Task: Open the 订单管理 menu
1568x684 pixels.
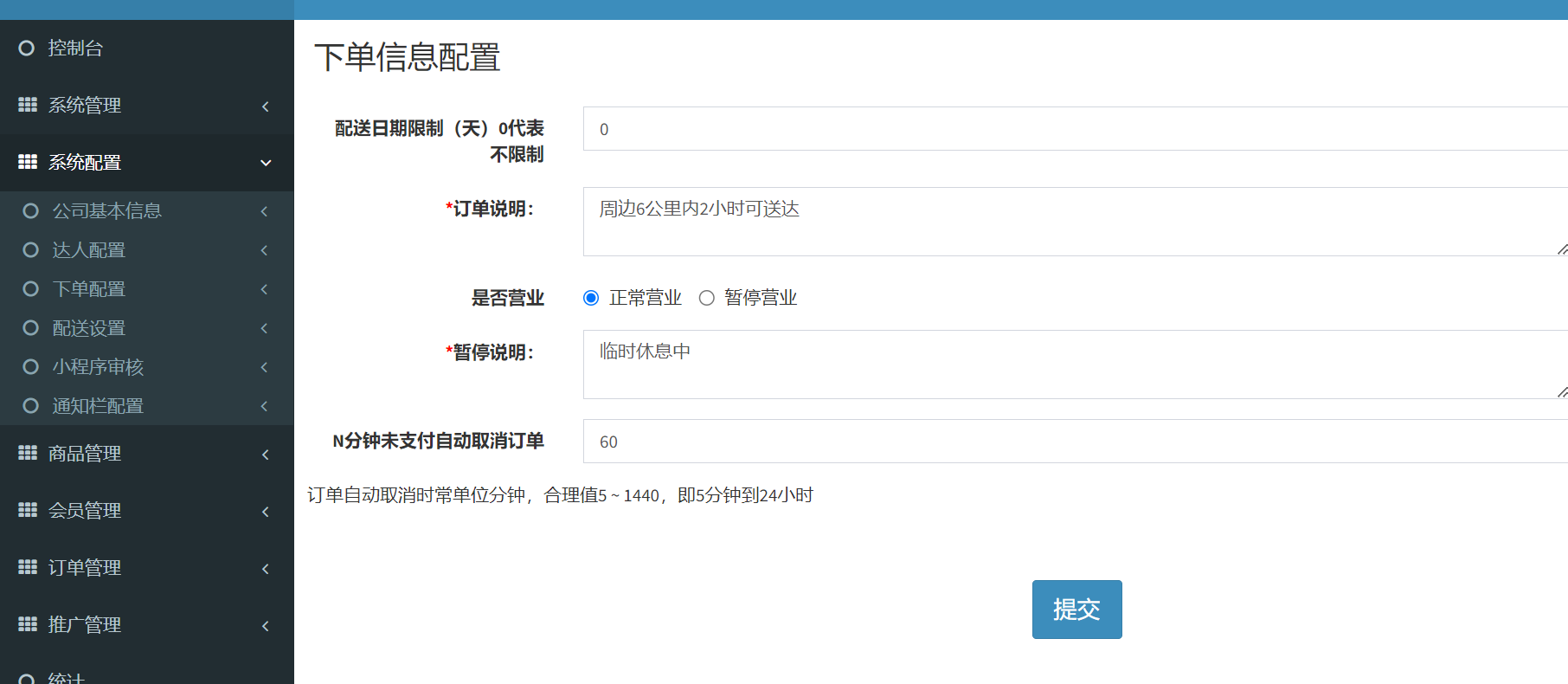Action: (85, 568)
